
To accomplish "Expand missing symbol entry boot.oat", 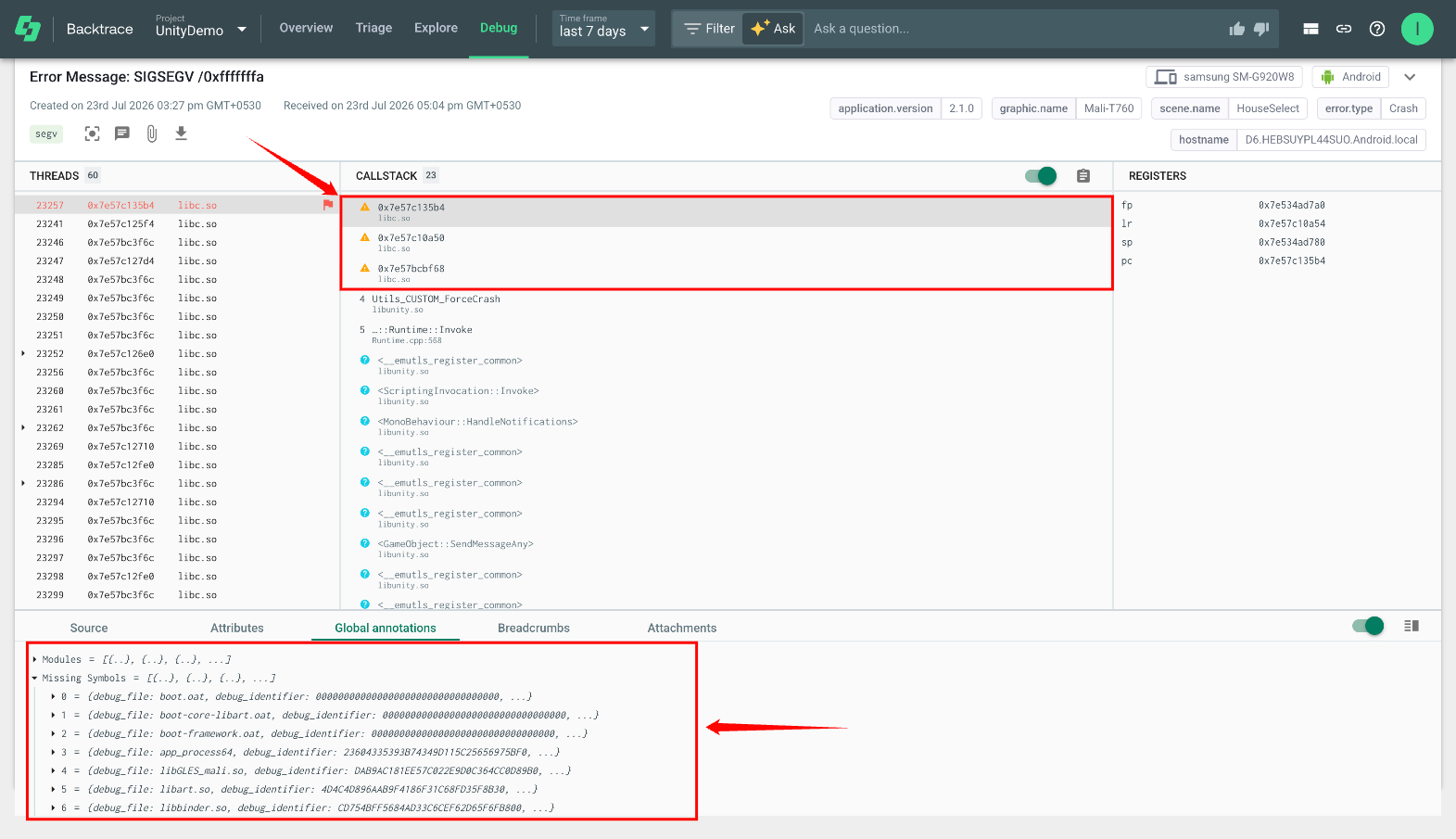I will (54, 696).
